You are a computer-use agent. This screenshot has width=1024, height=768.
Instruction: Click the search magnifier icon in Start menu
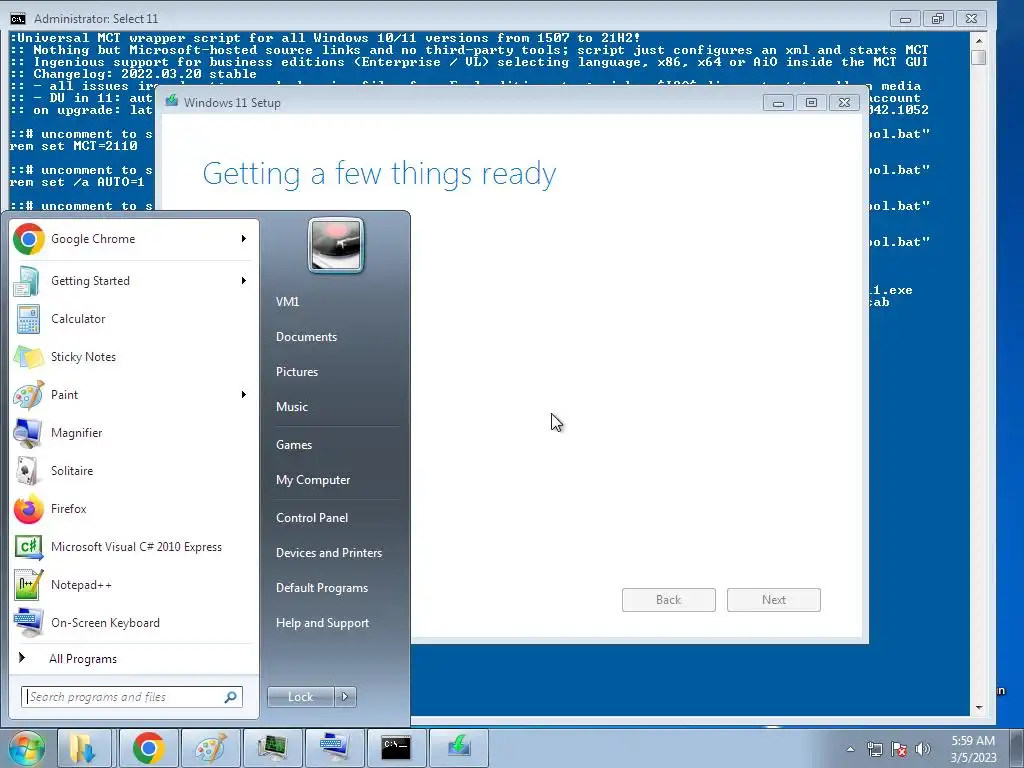pos(231,697)
